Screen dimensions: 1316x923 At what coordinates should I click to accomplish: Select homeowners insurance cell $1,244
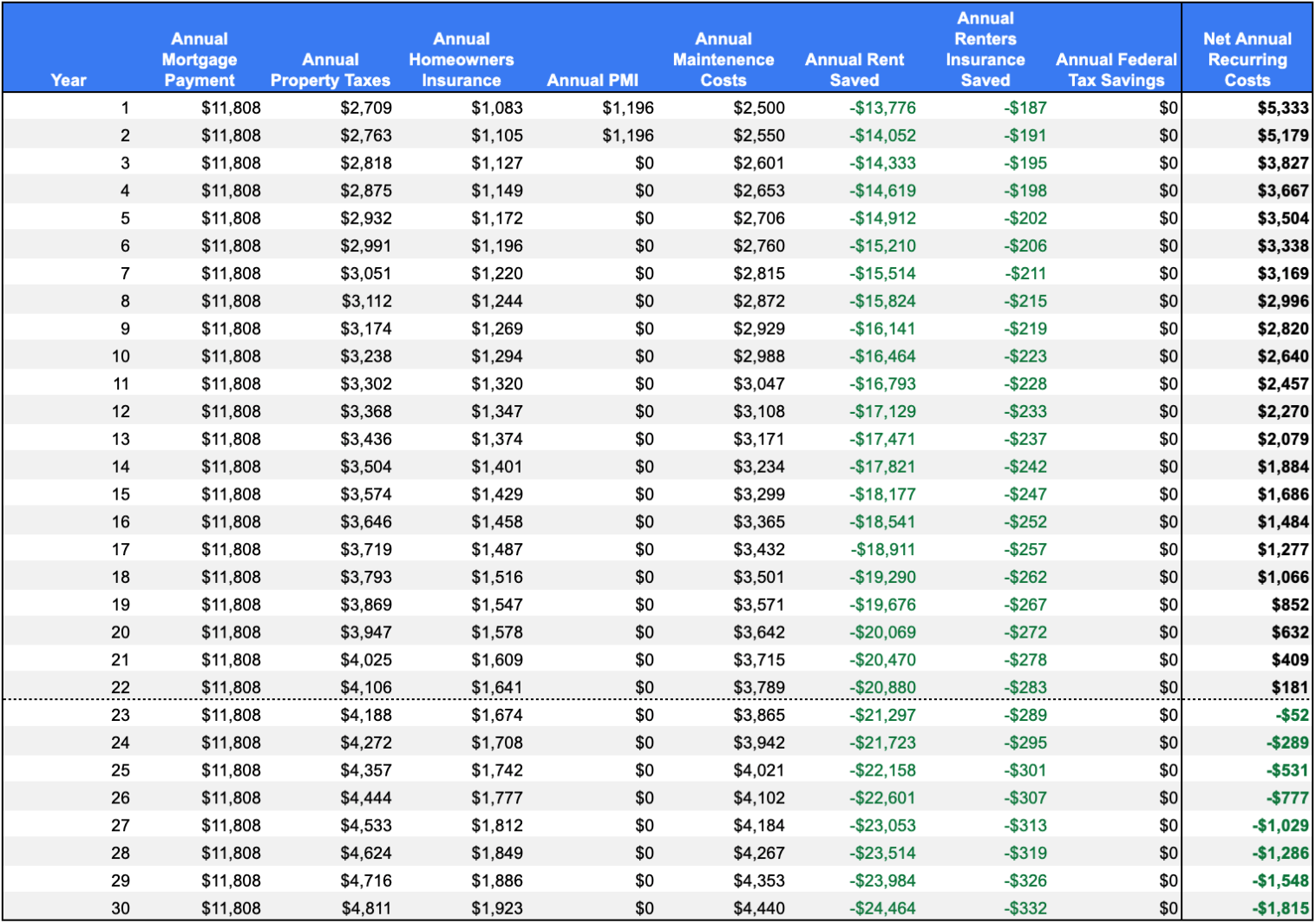click(x=497, y=302)
